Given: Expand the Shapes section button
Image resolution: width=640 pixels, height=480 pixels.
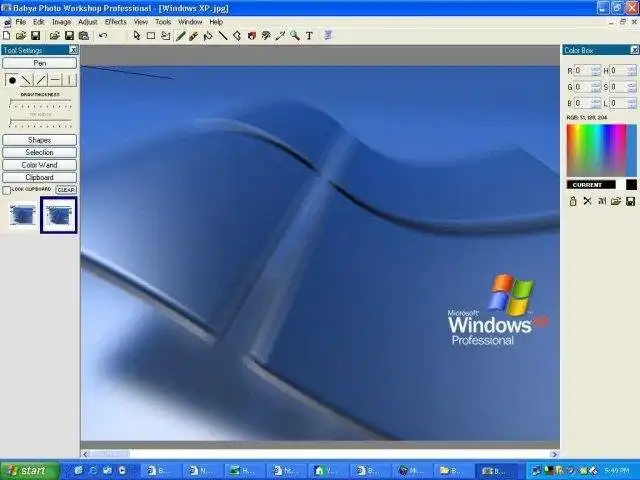Looking at the screenshot, I should 40,140.
